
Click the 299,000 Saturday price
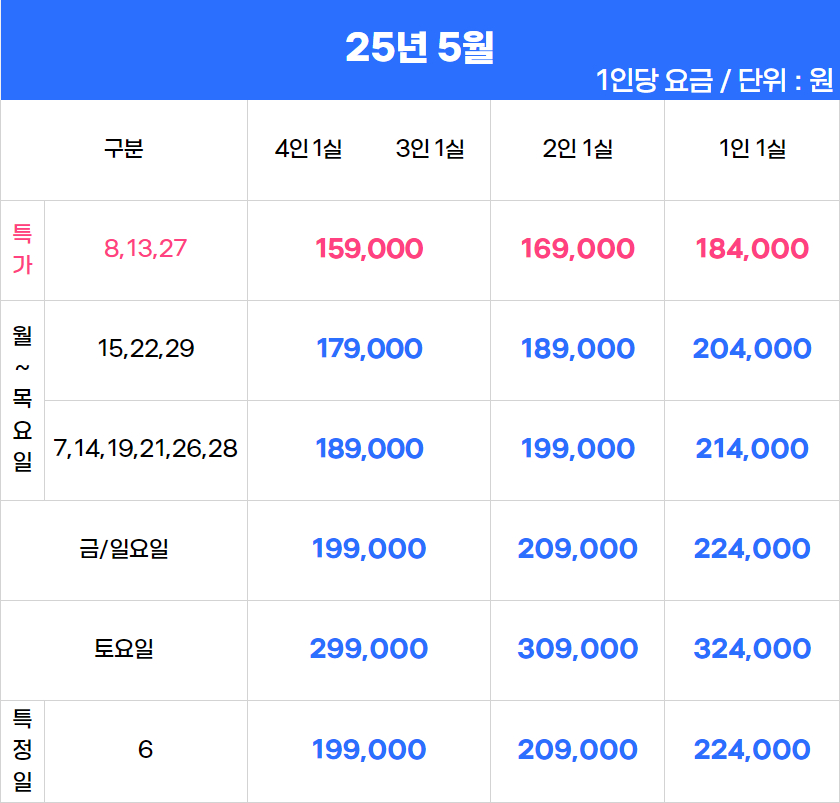click(369, 649)
